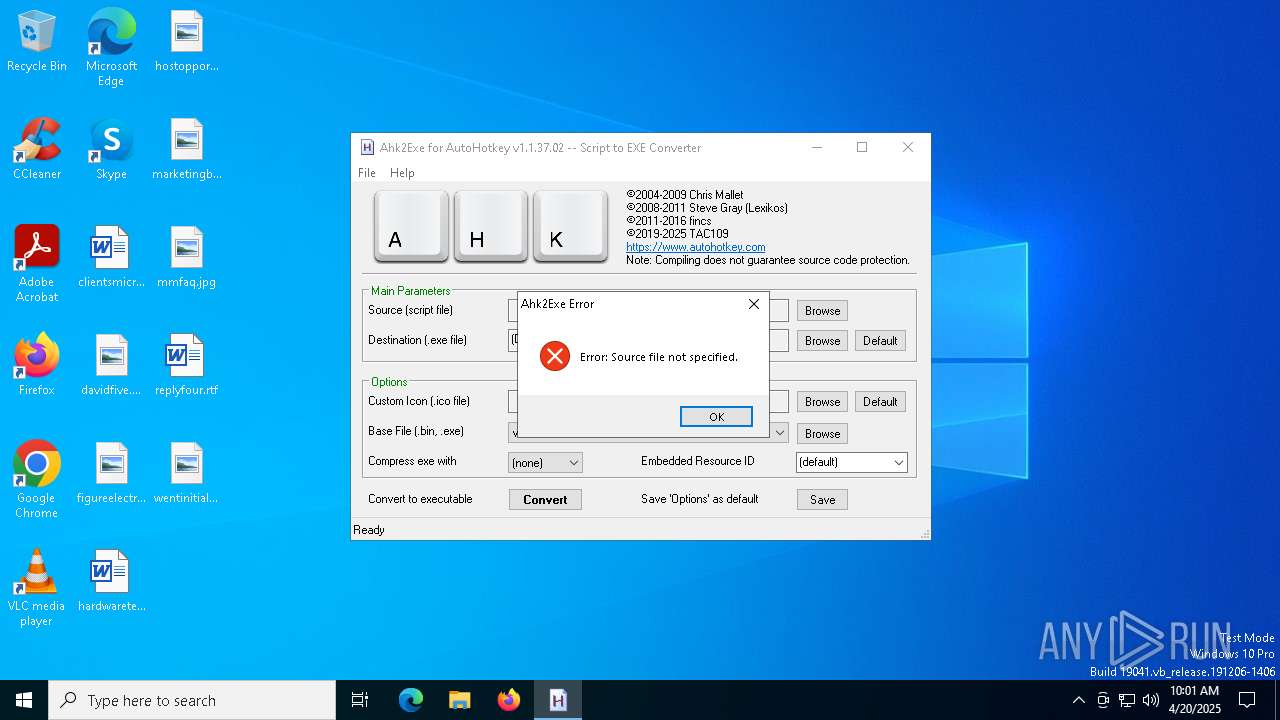Show hidden tray icons chevron

(x=1078, y=700)
